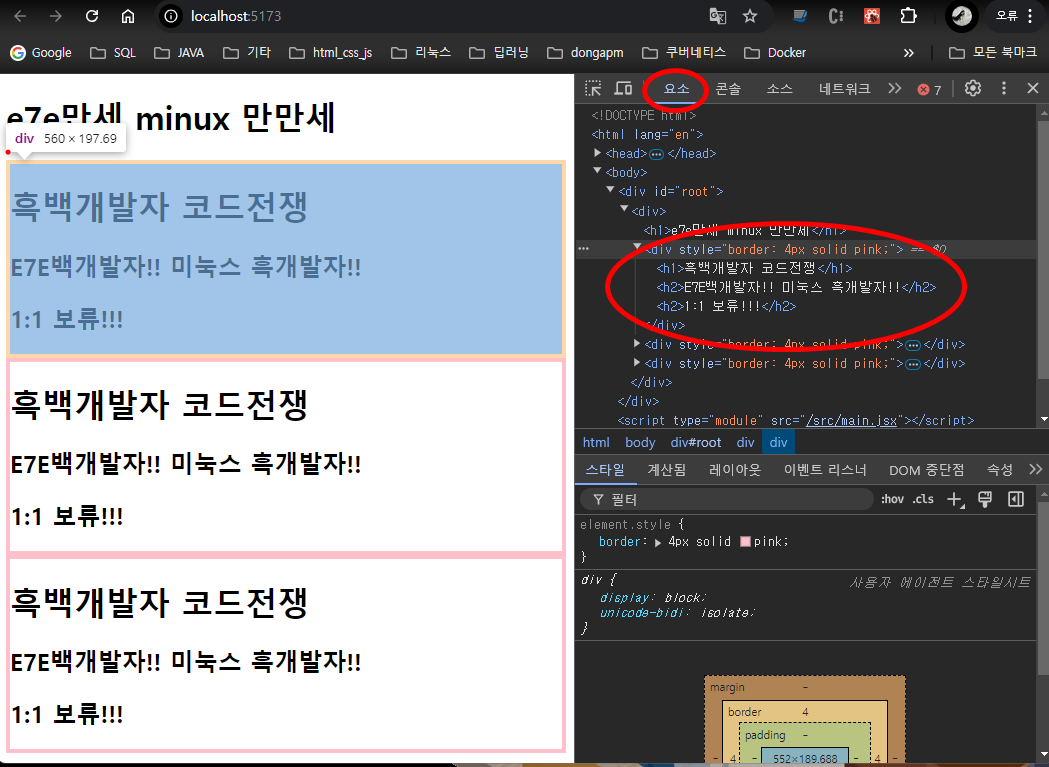Open the /src/main.jsx link

pyautogui.click(x=851, y=420)
